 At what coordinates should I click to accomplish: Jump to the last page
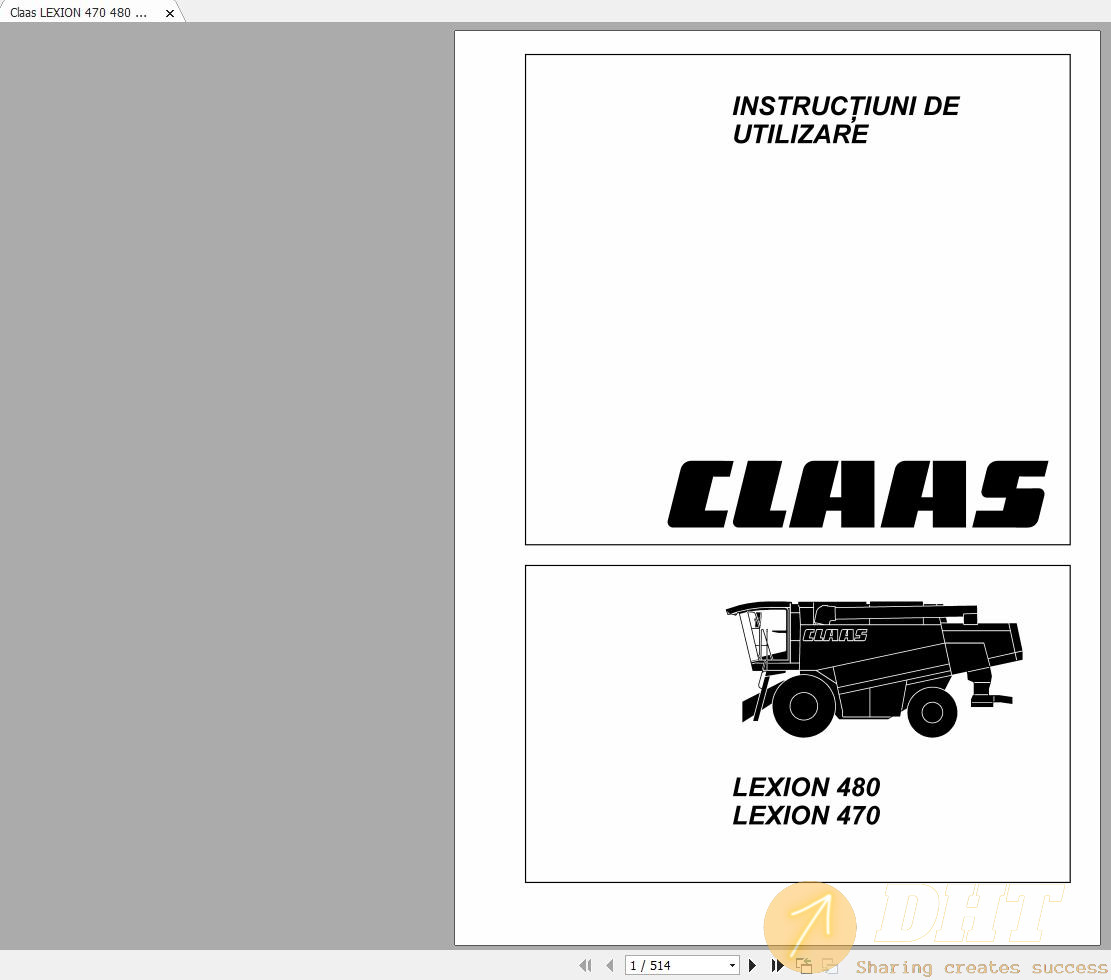click(777, 965)
